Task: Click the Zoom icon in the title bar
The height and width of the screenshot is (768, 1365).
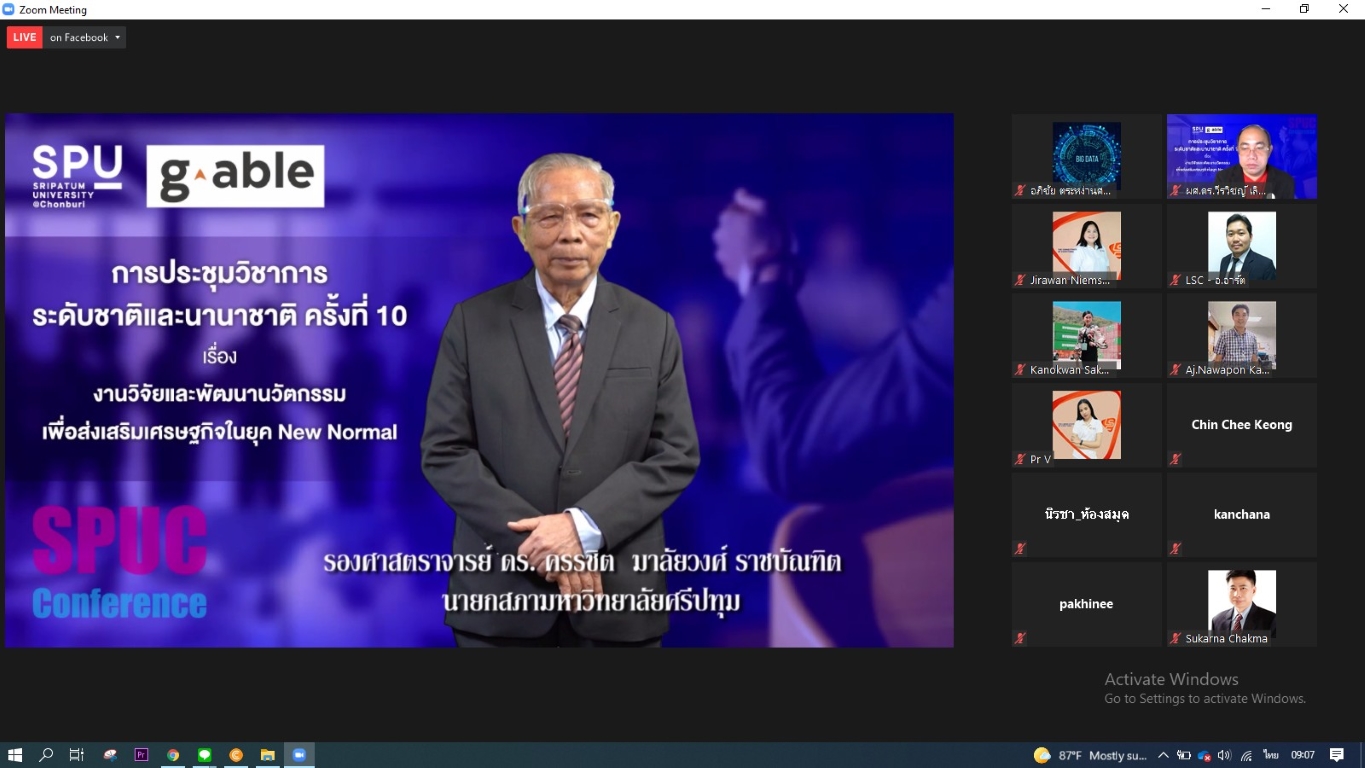Action: 9,9
